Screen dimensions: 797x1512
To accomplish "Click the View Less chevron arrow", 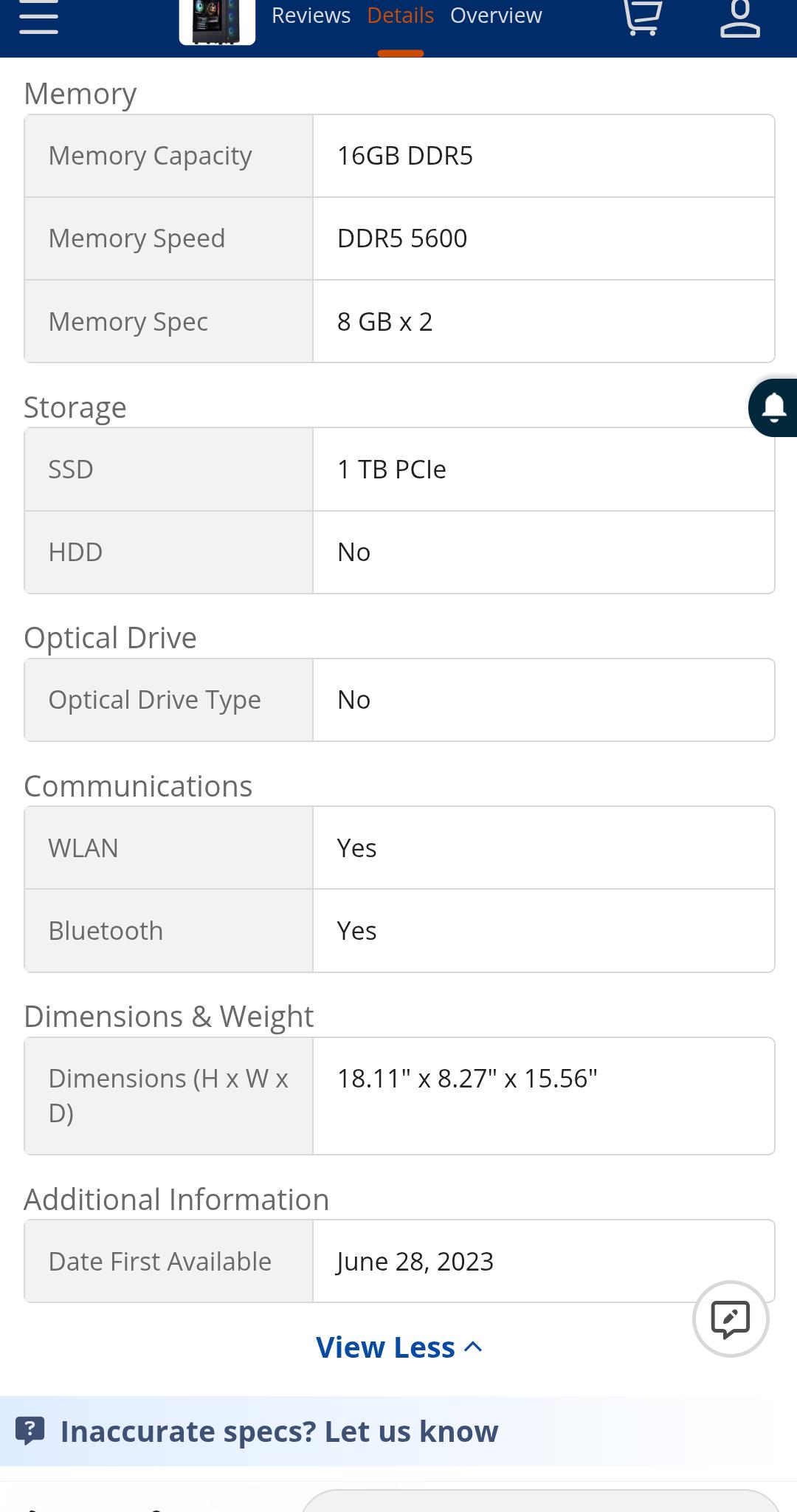I will click(x=474, y=1347).
